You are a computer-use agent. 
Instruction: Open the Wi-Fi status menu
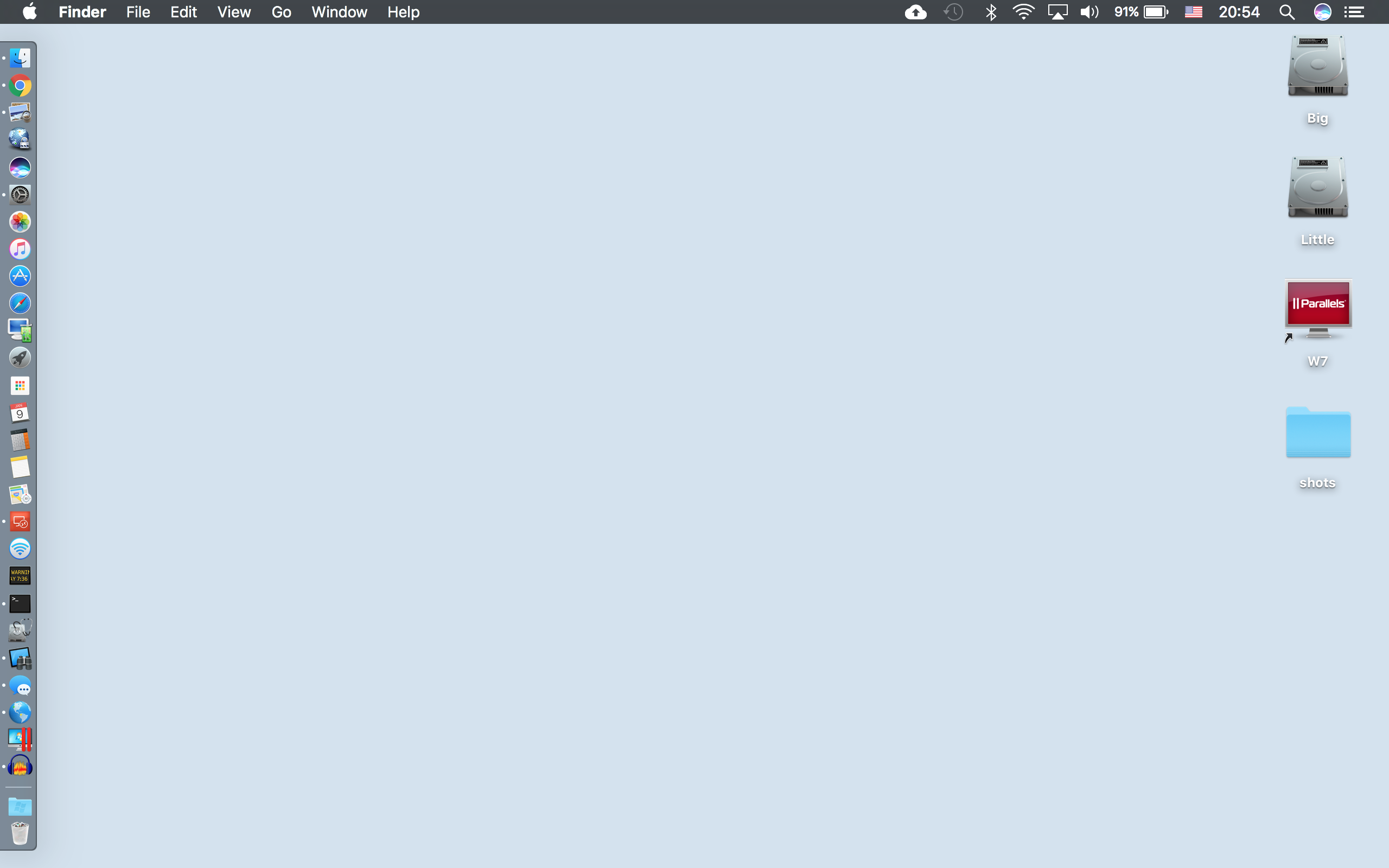(1023, 12)
